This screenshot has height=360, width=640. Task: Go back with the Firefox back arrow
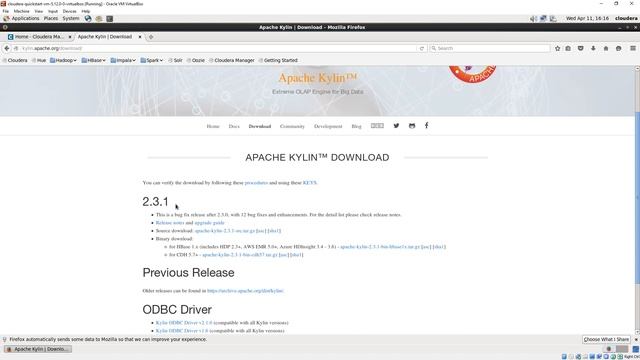coord(7,48)
